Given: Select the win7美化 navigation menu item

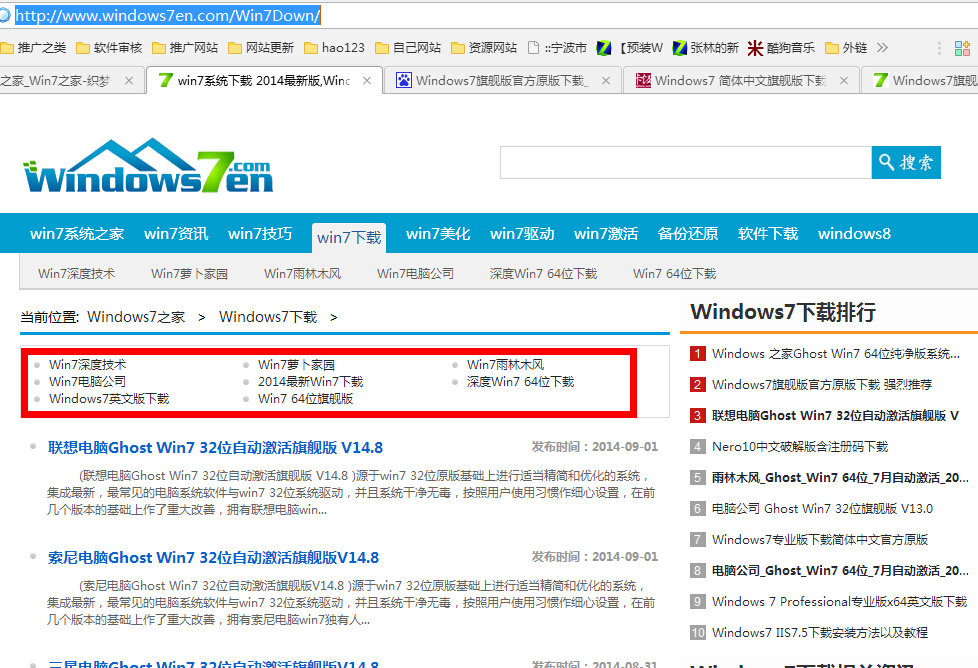Looking at the screenshot, I should [437, 233].
